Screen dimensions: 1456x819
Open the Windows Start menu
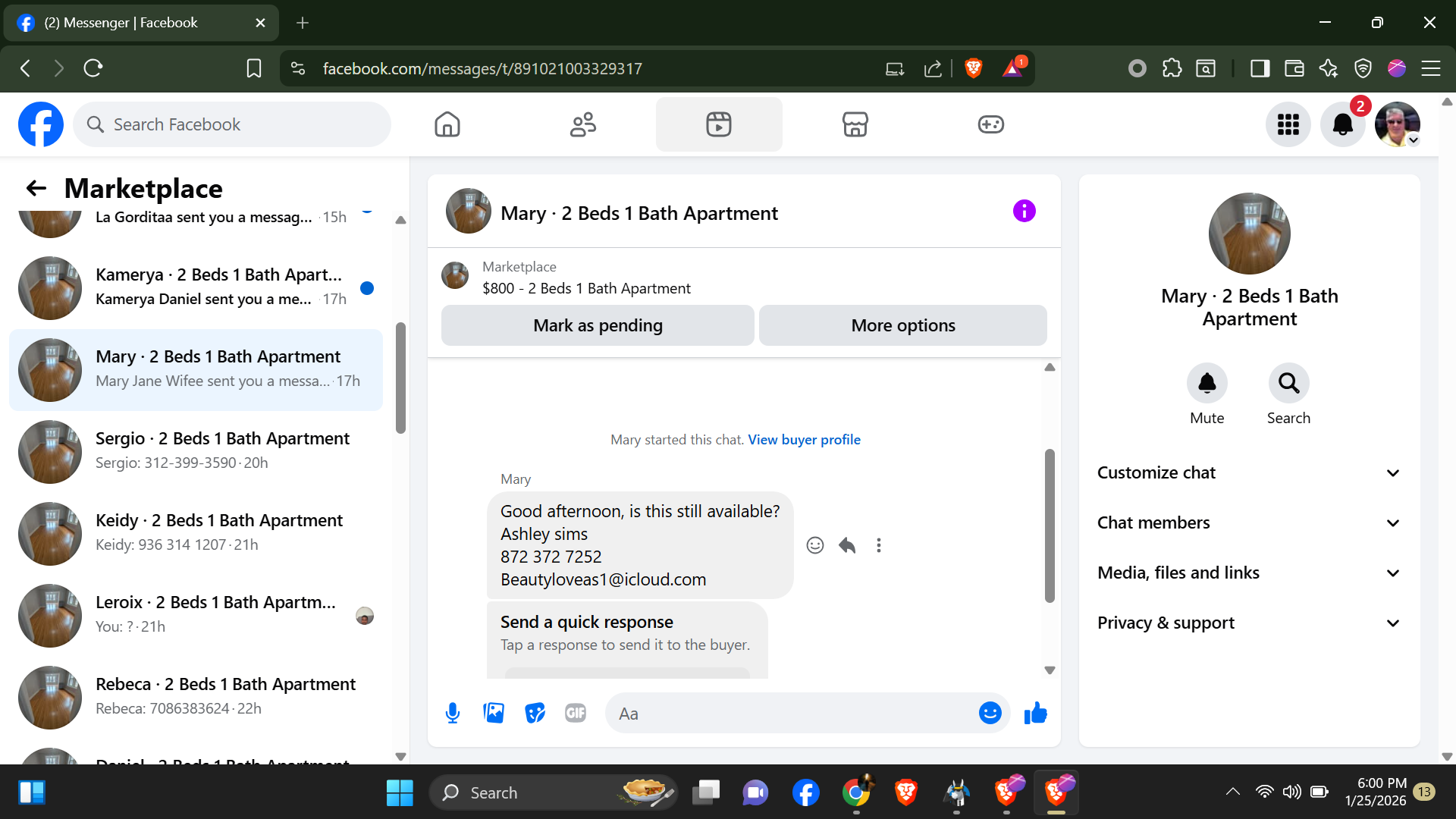click(x=400, y=792)
